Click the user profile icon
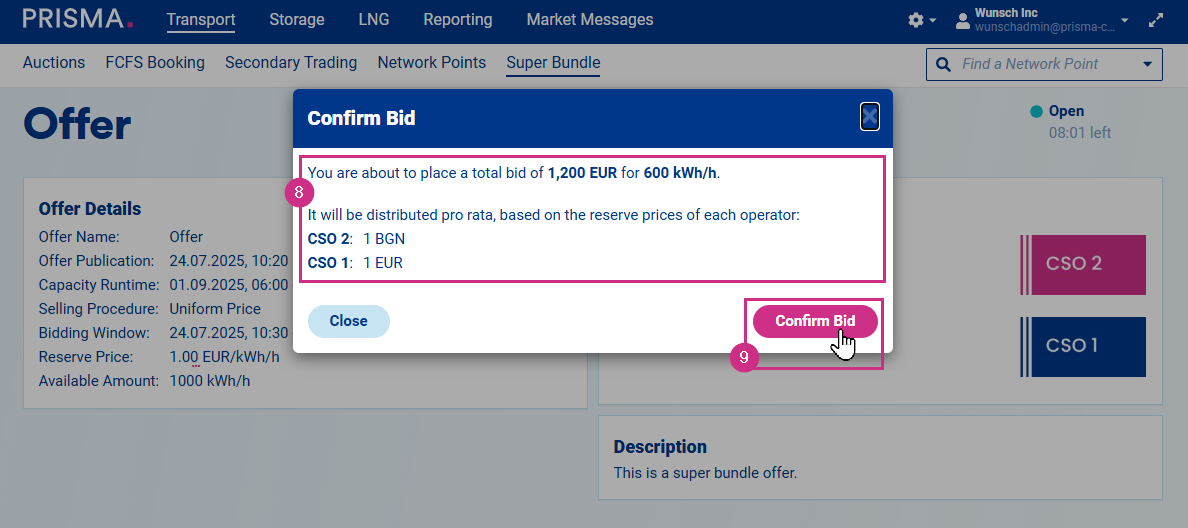This screenshot has width=1188, height=528. pyautogui.click(x=963, y=20)
